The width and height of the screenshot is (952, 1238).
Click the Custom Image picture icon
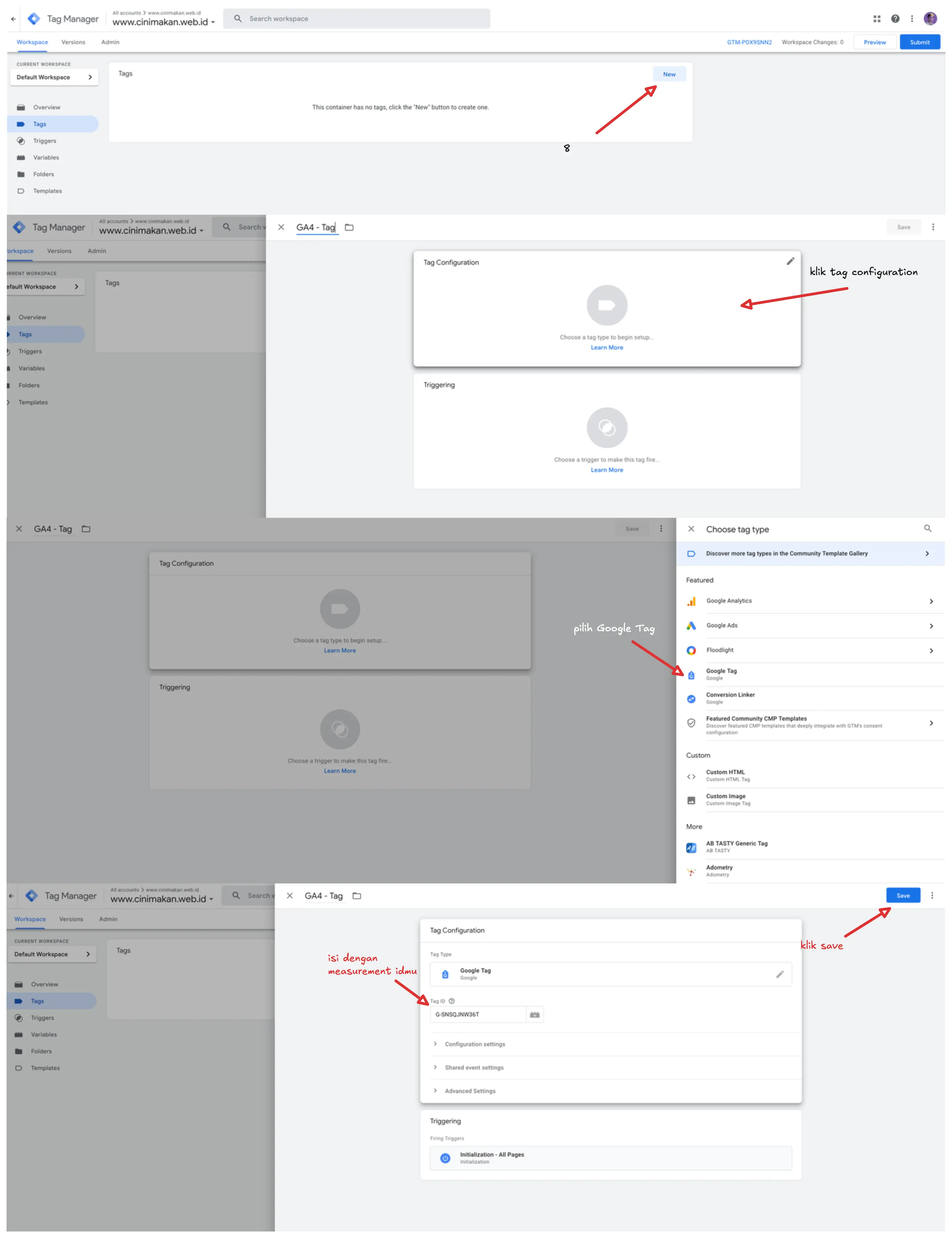point(691,800)
